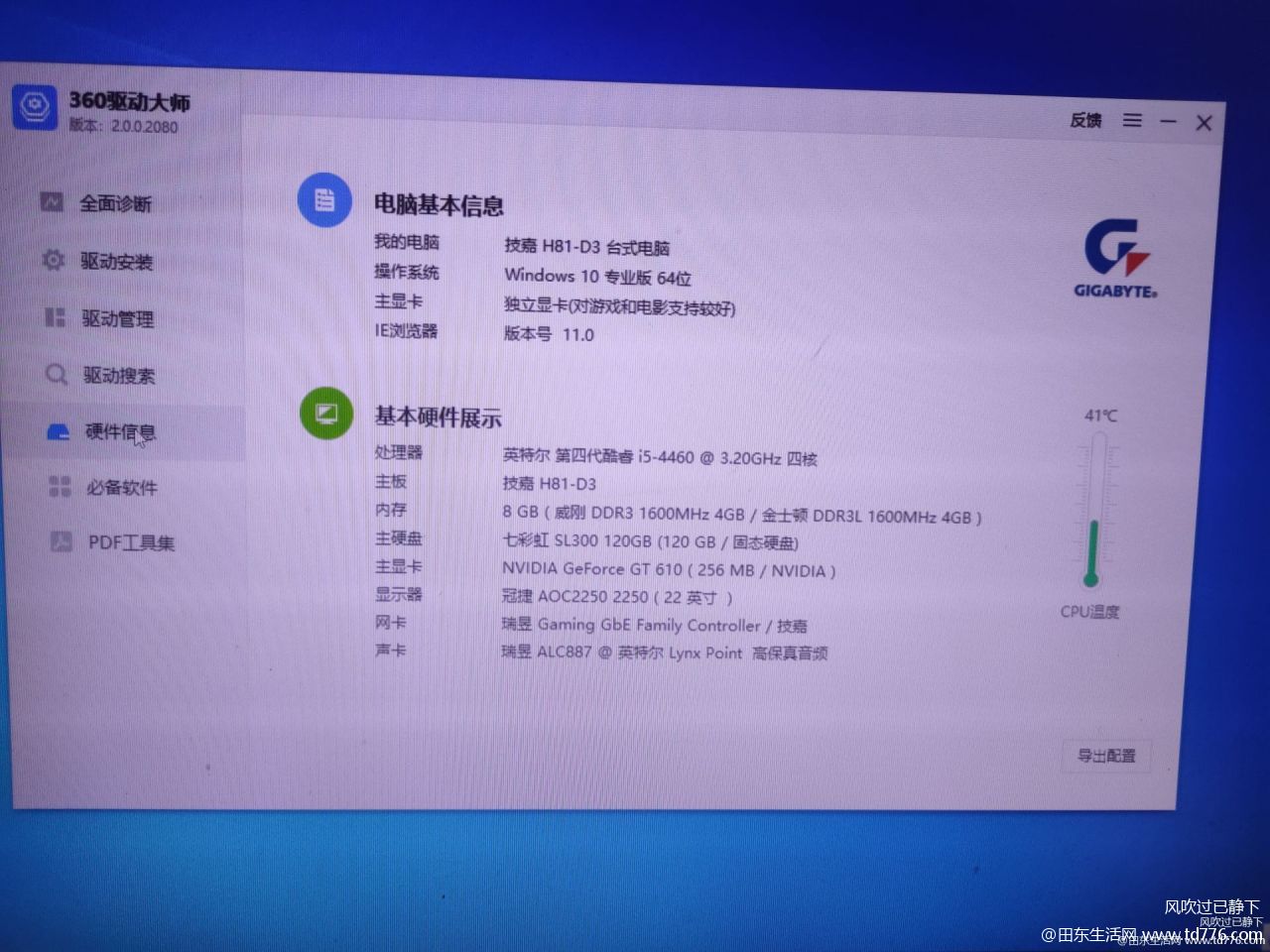Minimize the 360驱动大师 window
The width and height of the screenshot is (1270, 952).
[x=1168, y=121]
